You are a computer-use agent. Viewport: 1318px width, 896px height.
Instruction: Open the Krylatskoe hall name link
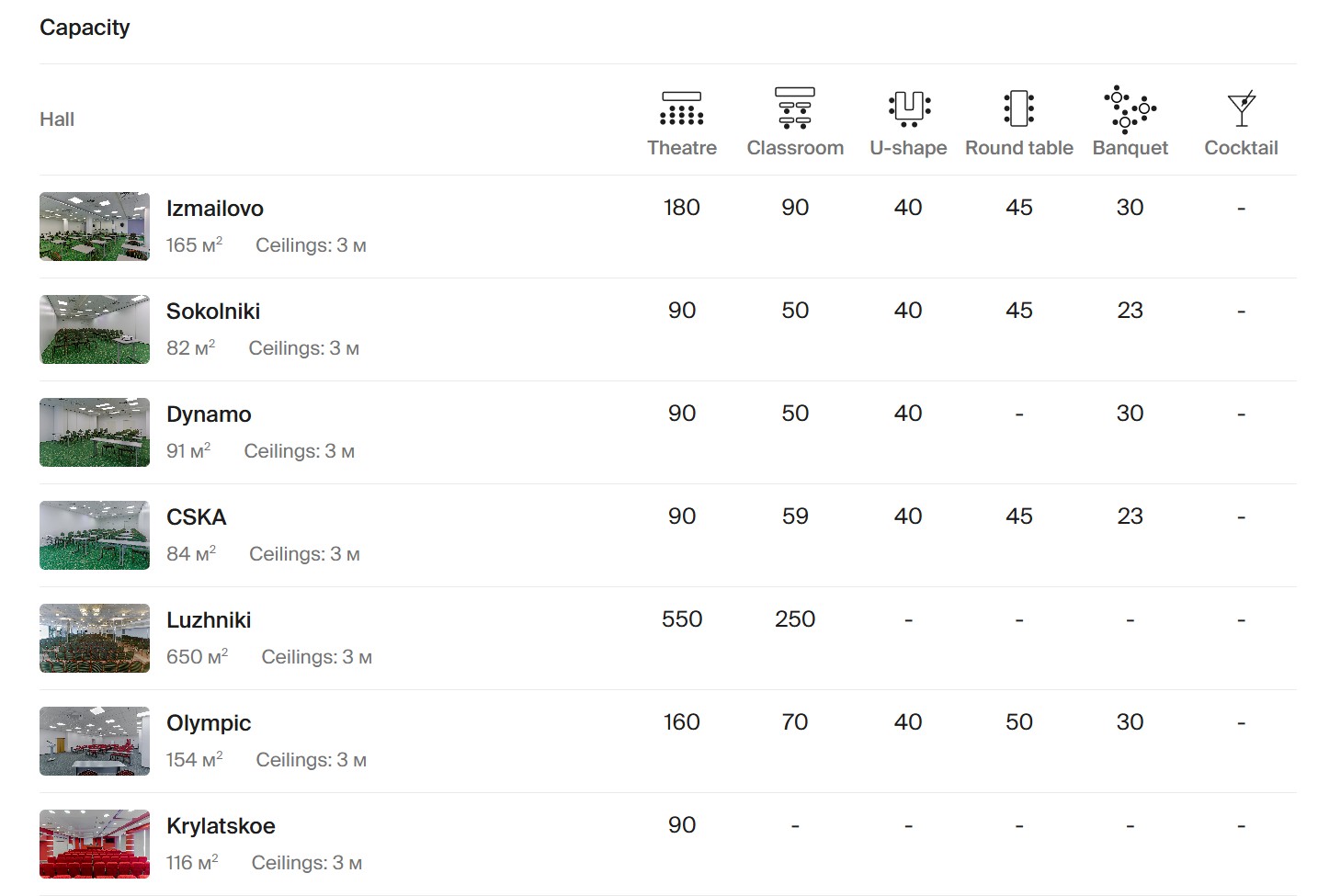coord(221,826)
